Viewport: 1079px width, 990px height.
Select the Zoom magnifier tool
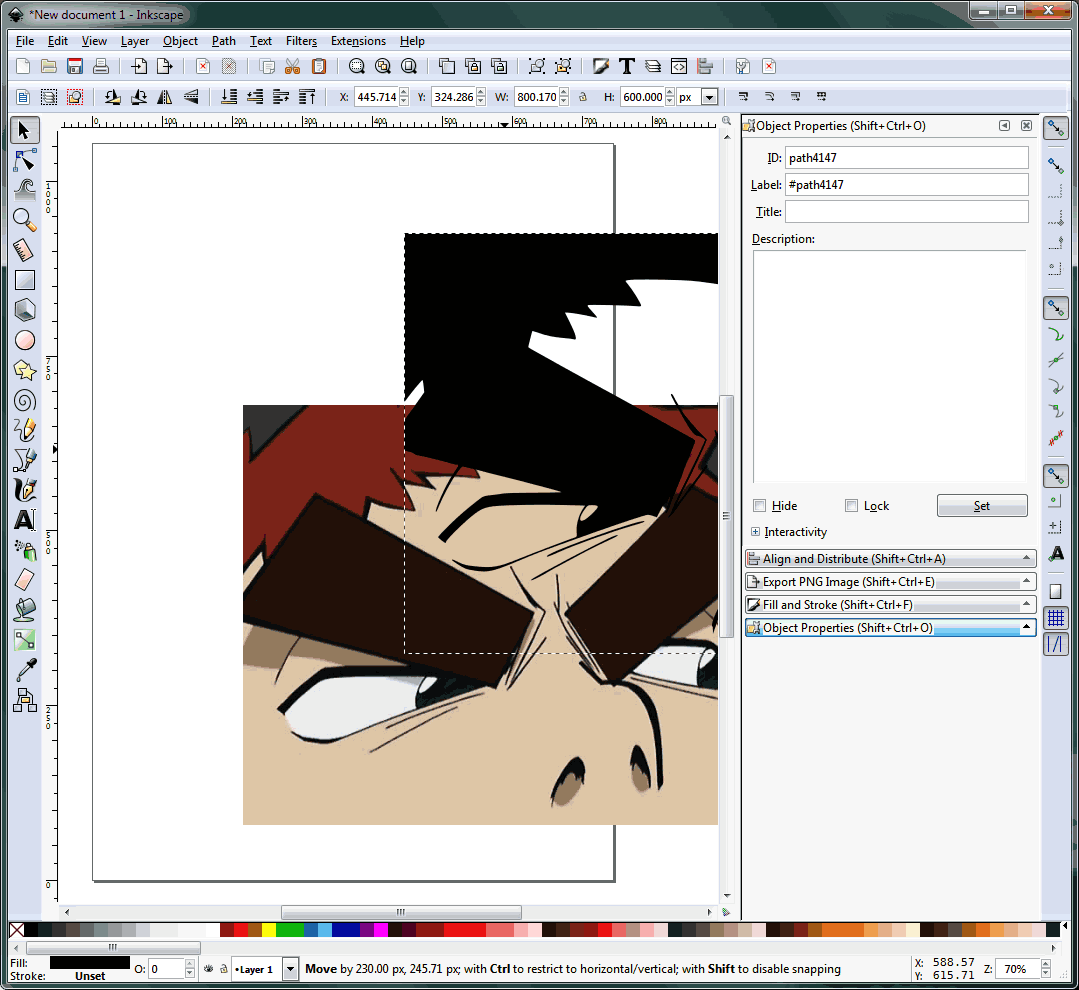pyautogui.click(x=24, y=220)
